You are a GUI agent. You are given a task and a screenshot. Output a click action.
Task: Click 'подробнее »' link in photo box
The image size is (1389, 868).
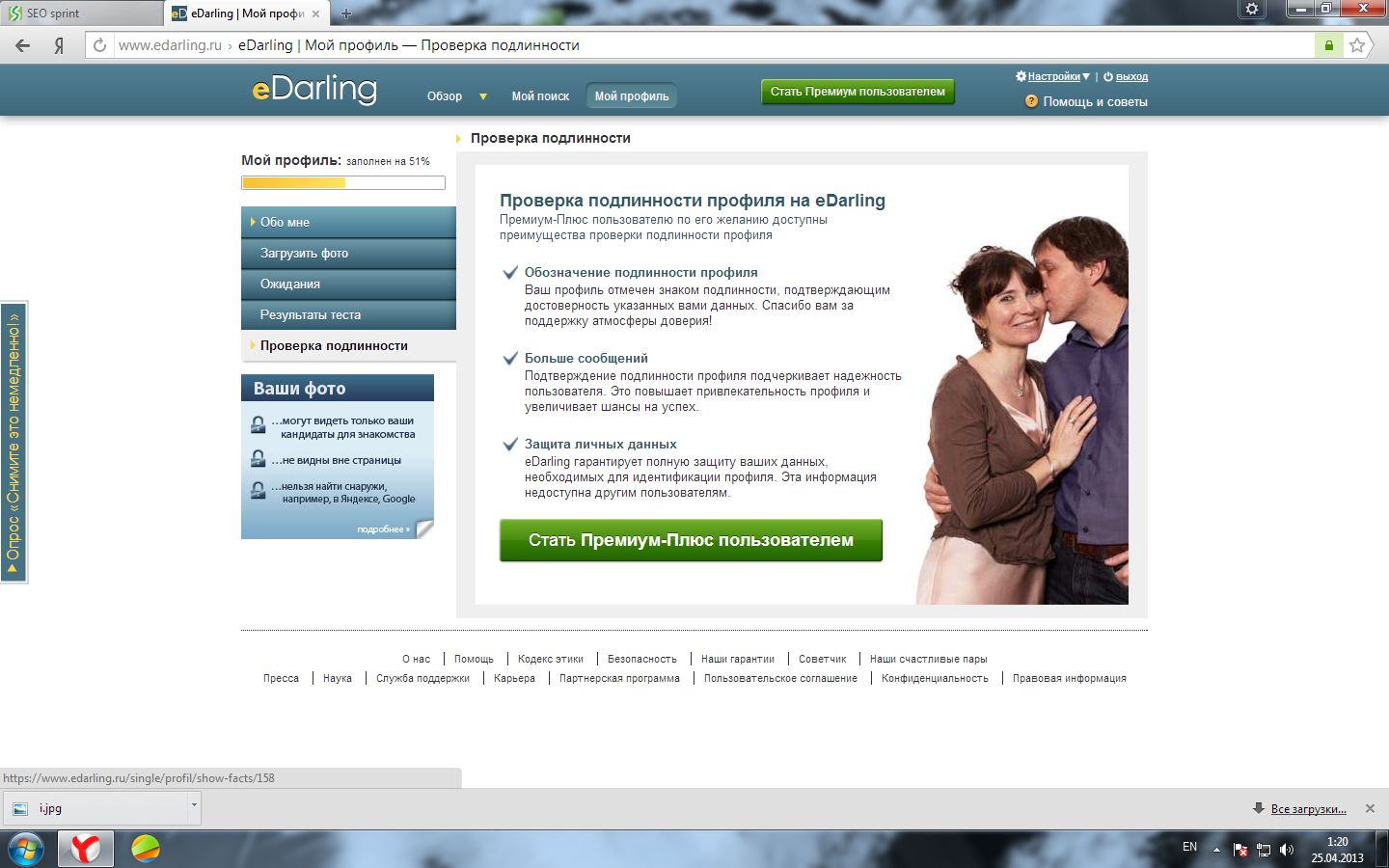383,529
